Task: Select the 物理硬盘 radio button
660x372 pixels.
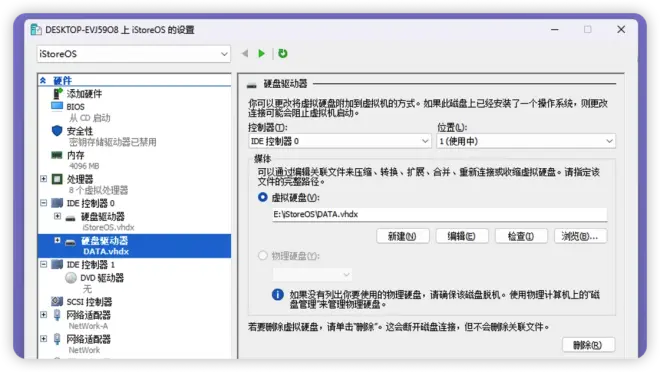Action: [263, 255]
